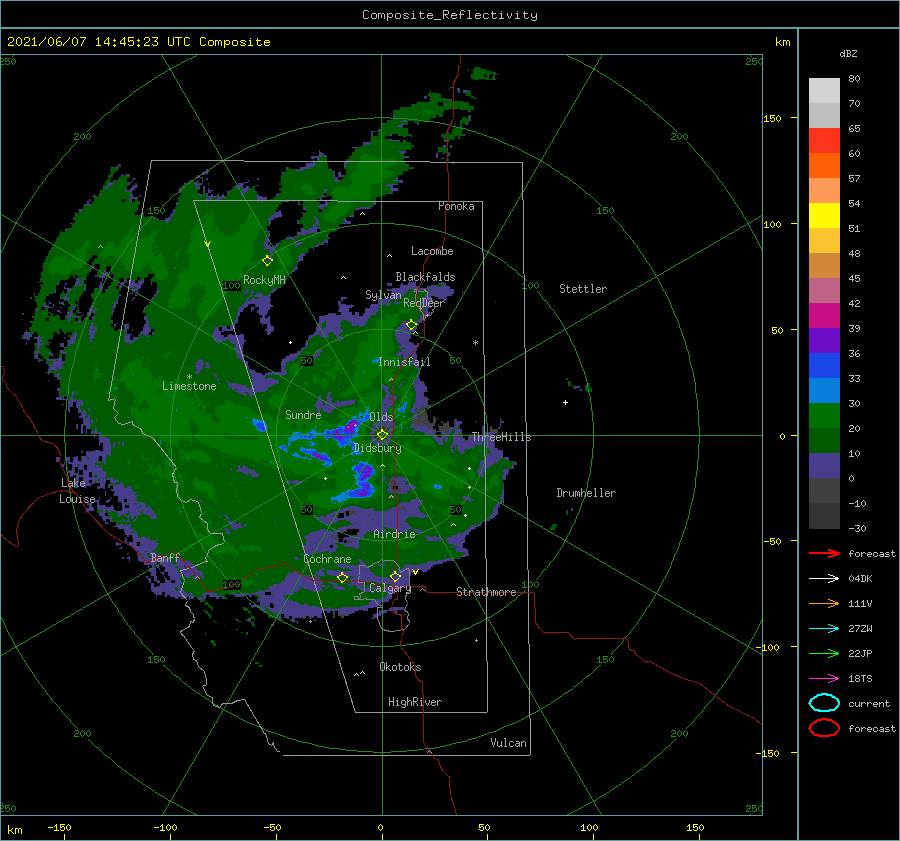Click the yellow diamond marker above Calgary

point(395,576)
